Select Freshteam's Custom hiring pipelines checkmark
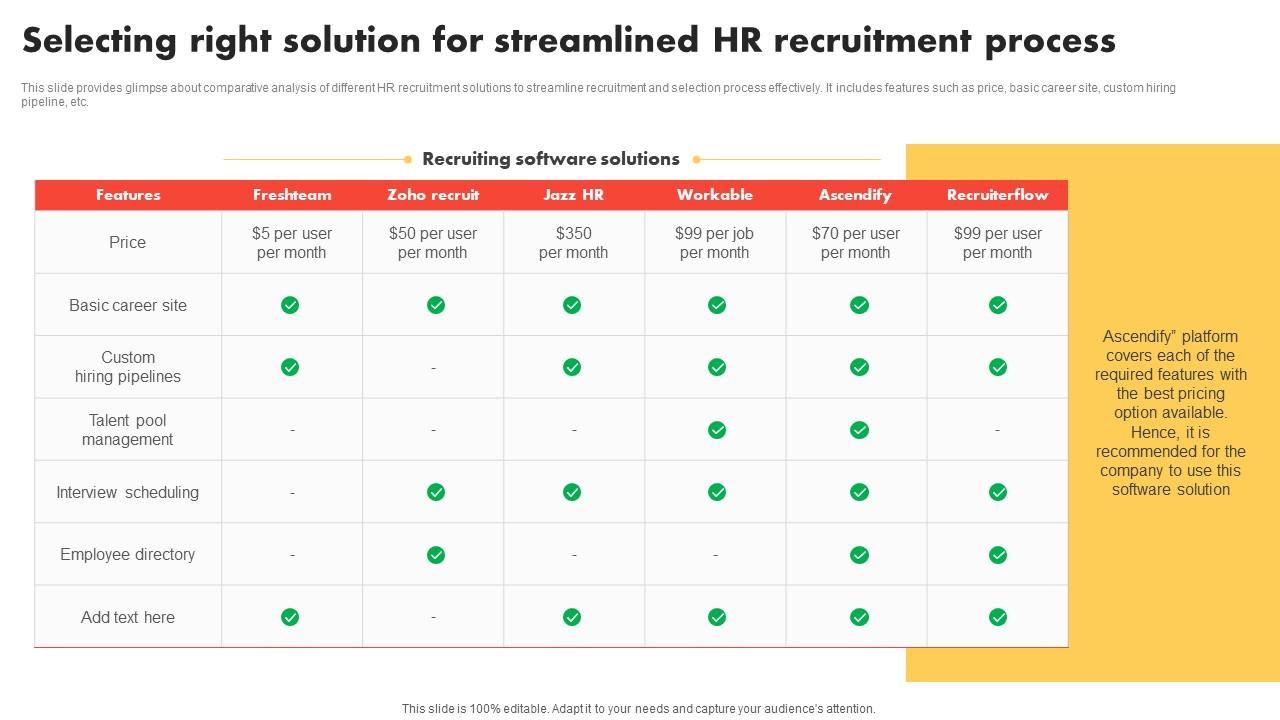 click(290, 367)
